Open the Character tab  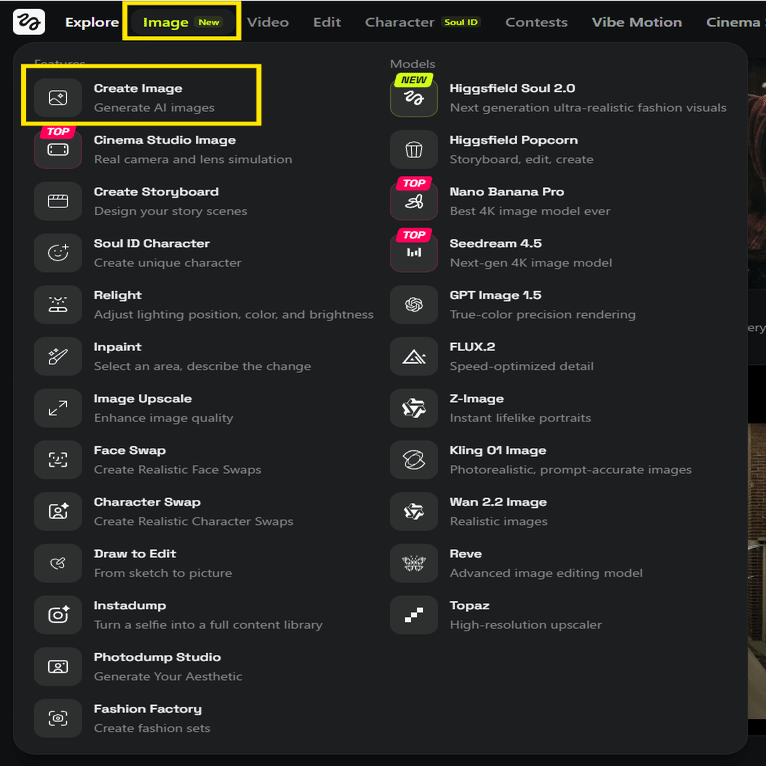click(423, 22)
